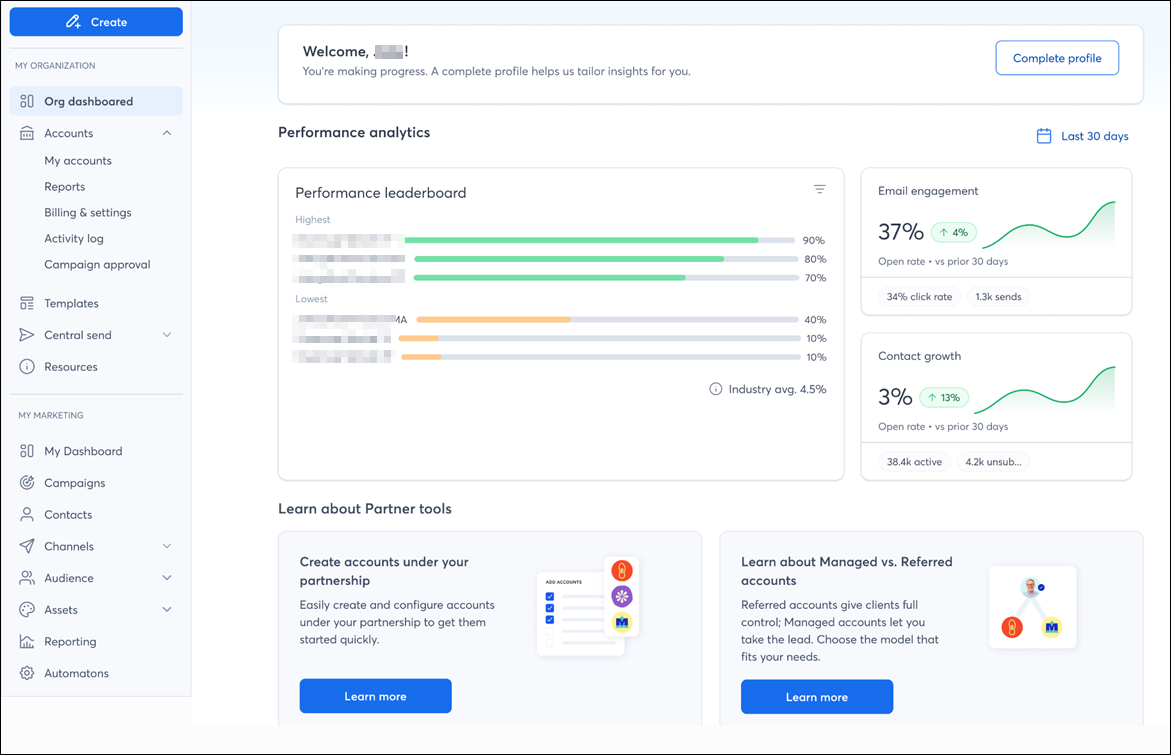Click the Templates icon in sidebar
This screenshot has height=755, width=1171.
coord(27,303)
